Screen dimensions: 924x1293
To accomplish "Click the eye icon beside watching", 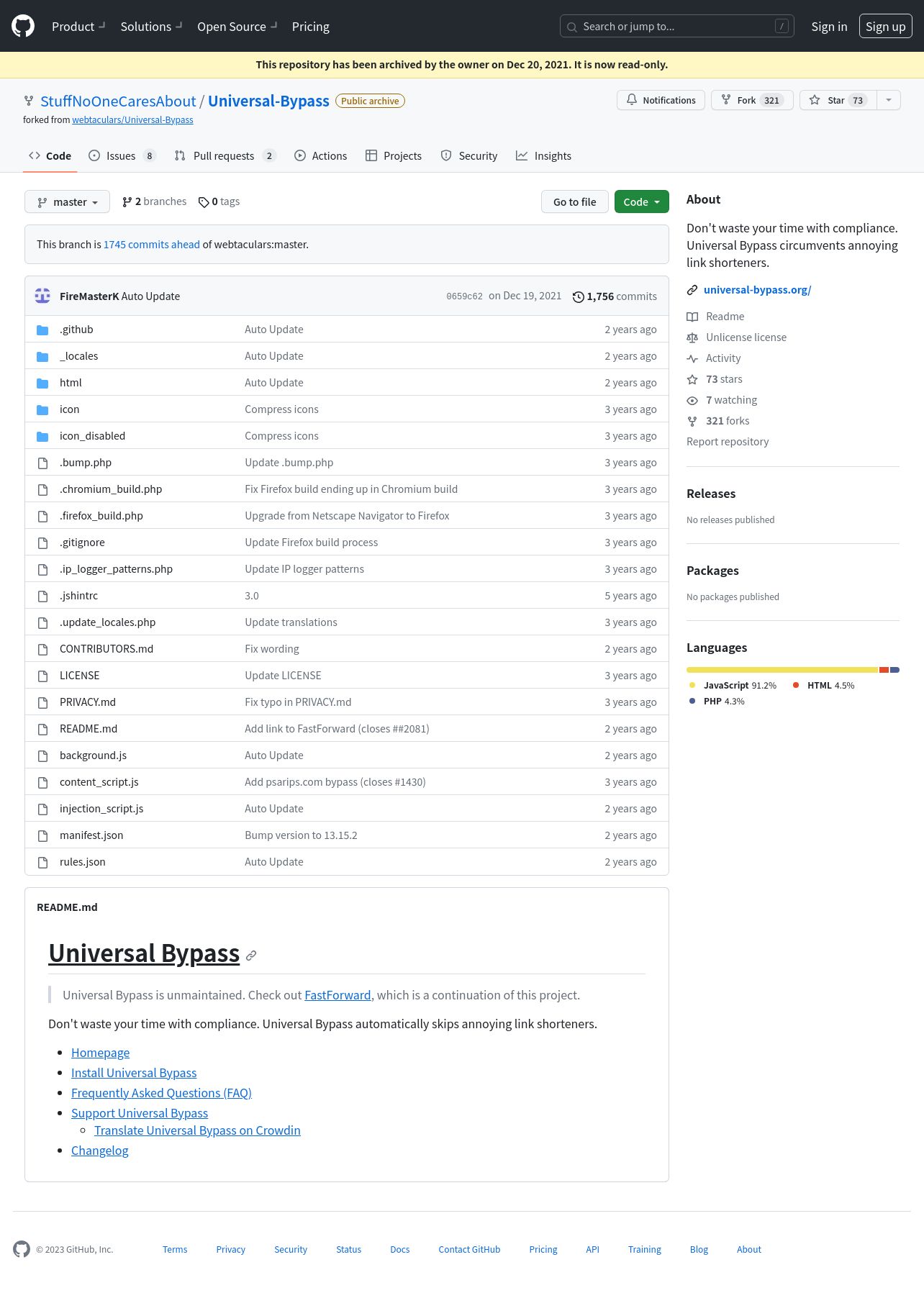I will (692, 400).
